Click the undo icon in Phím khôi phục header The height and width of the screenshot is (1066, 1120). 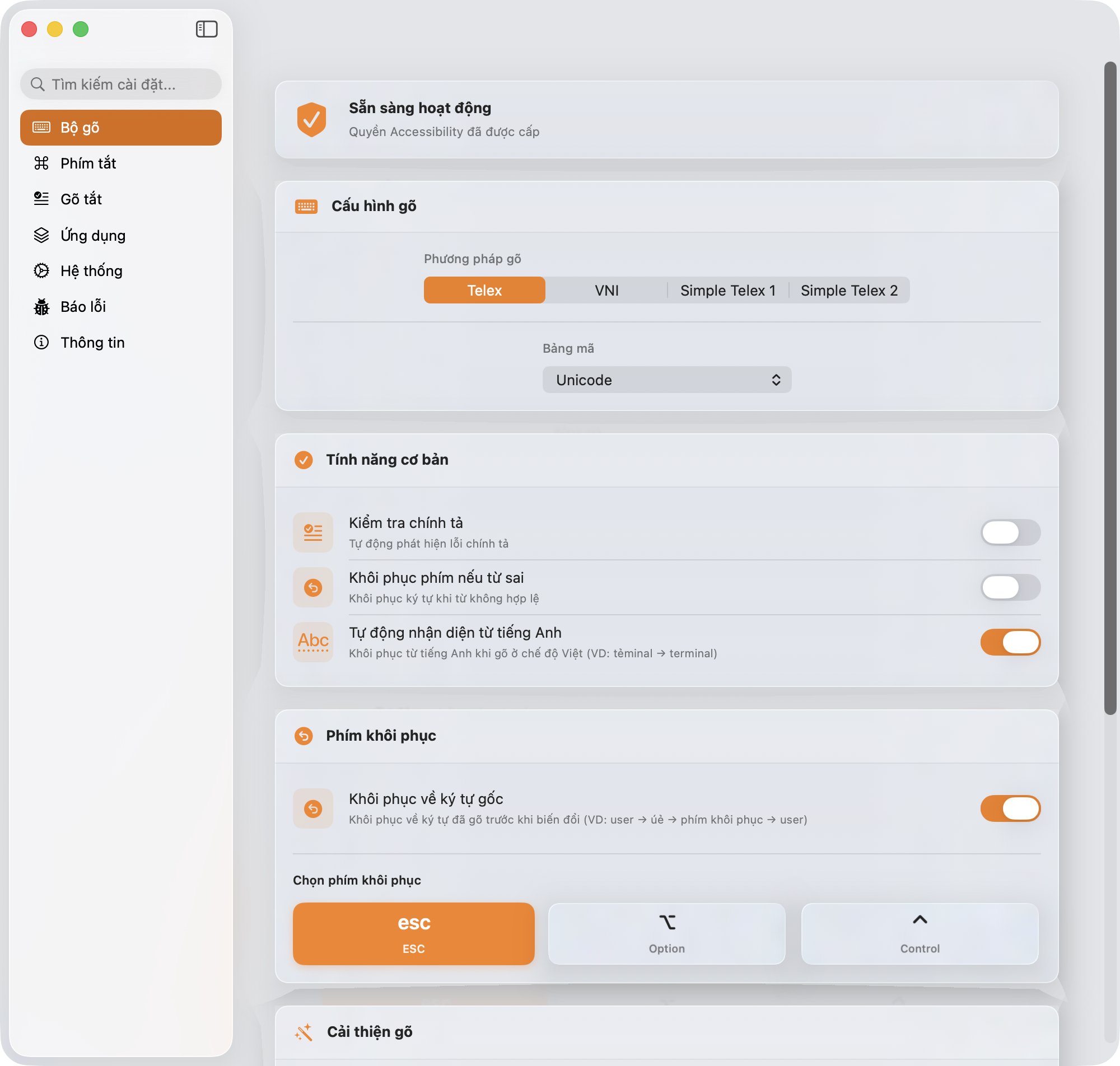(x=304, y=736)
